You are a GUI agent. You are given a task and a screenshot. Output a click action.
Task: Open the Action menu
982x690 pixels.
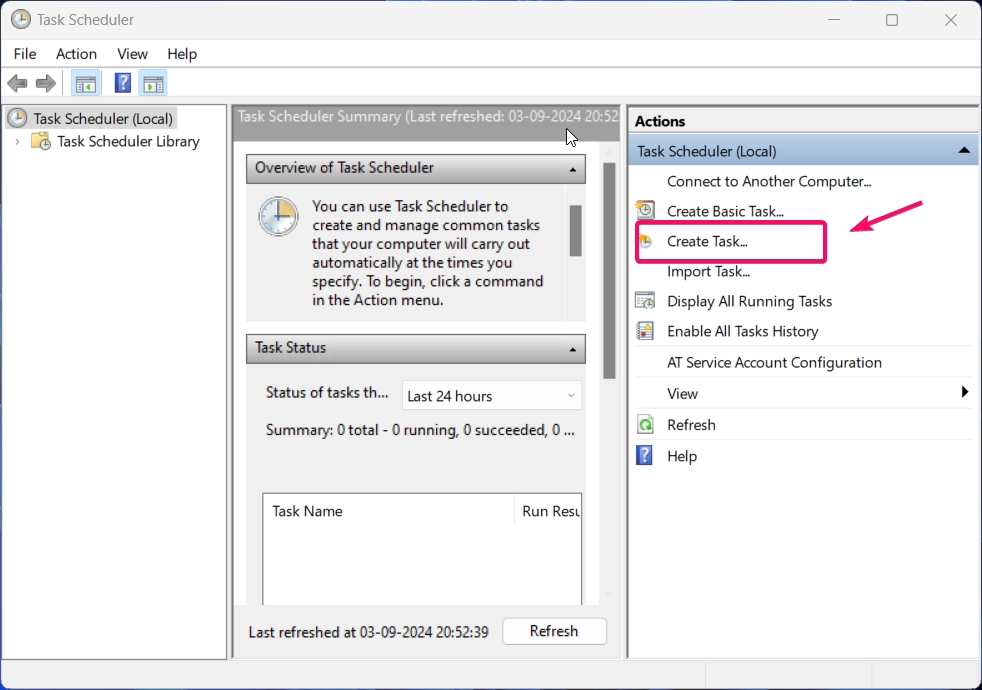point(76,54)
